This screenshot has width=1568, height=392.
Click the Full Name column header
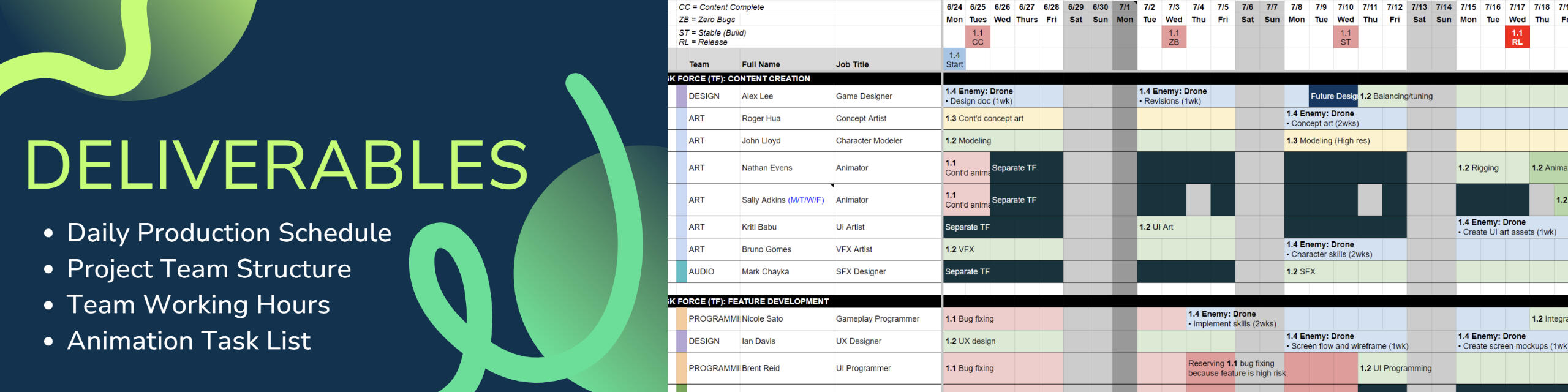(761, 64)
